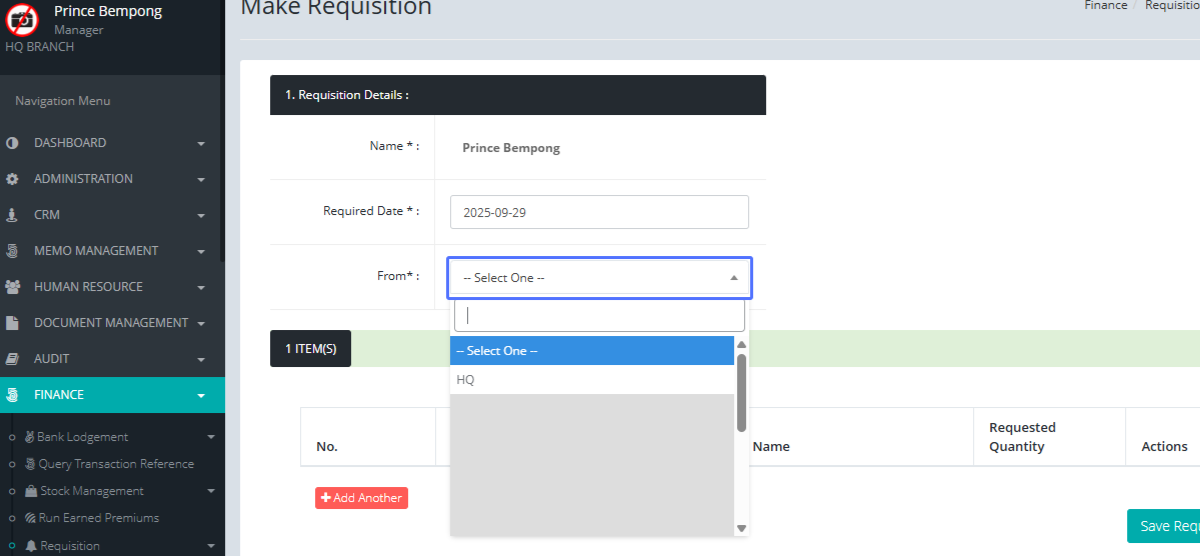Click the CRM sidebar icon
Screen dimensions: 1200x556
12,215
